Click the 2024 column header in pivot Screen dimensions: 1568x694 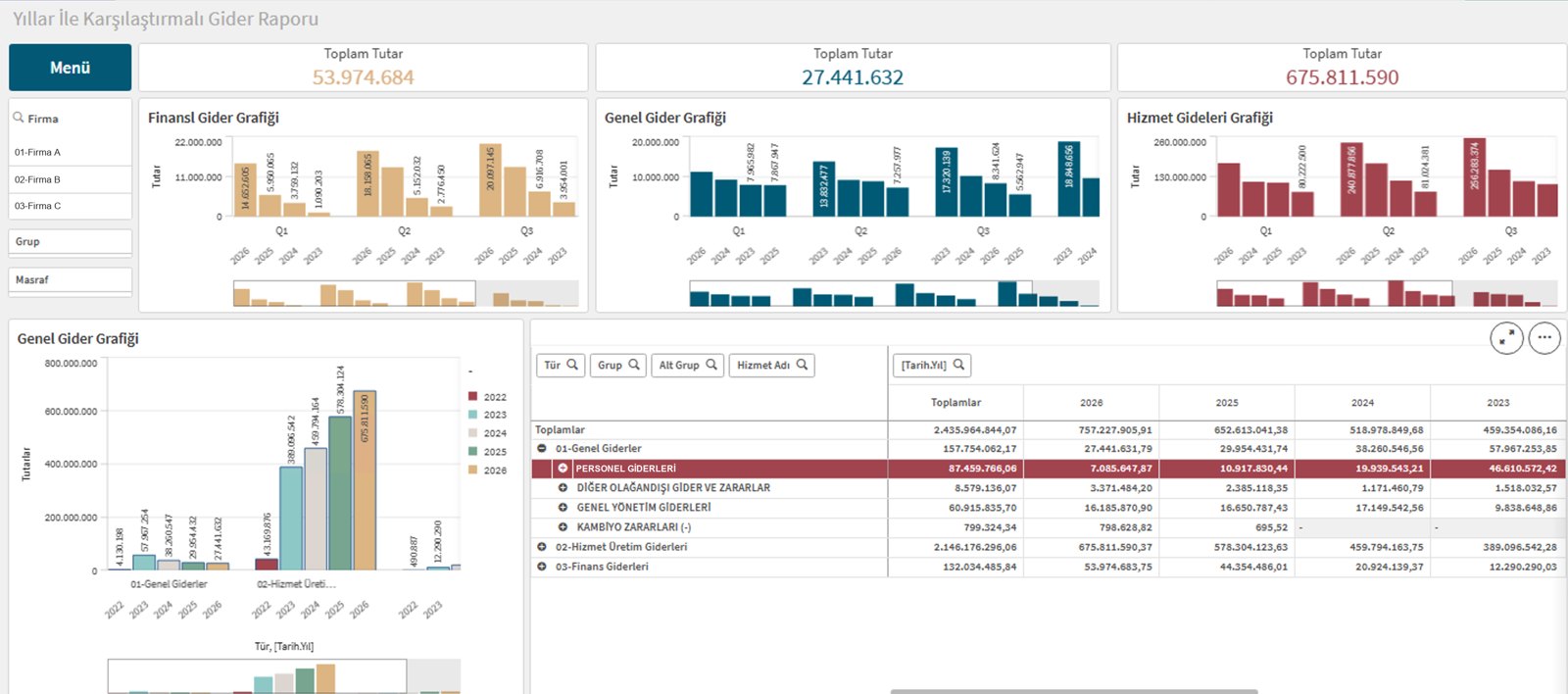tap(1362, 403)
